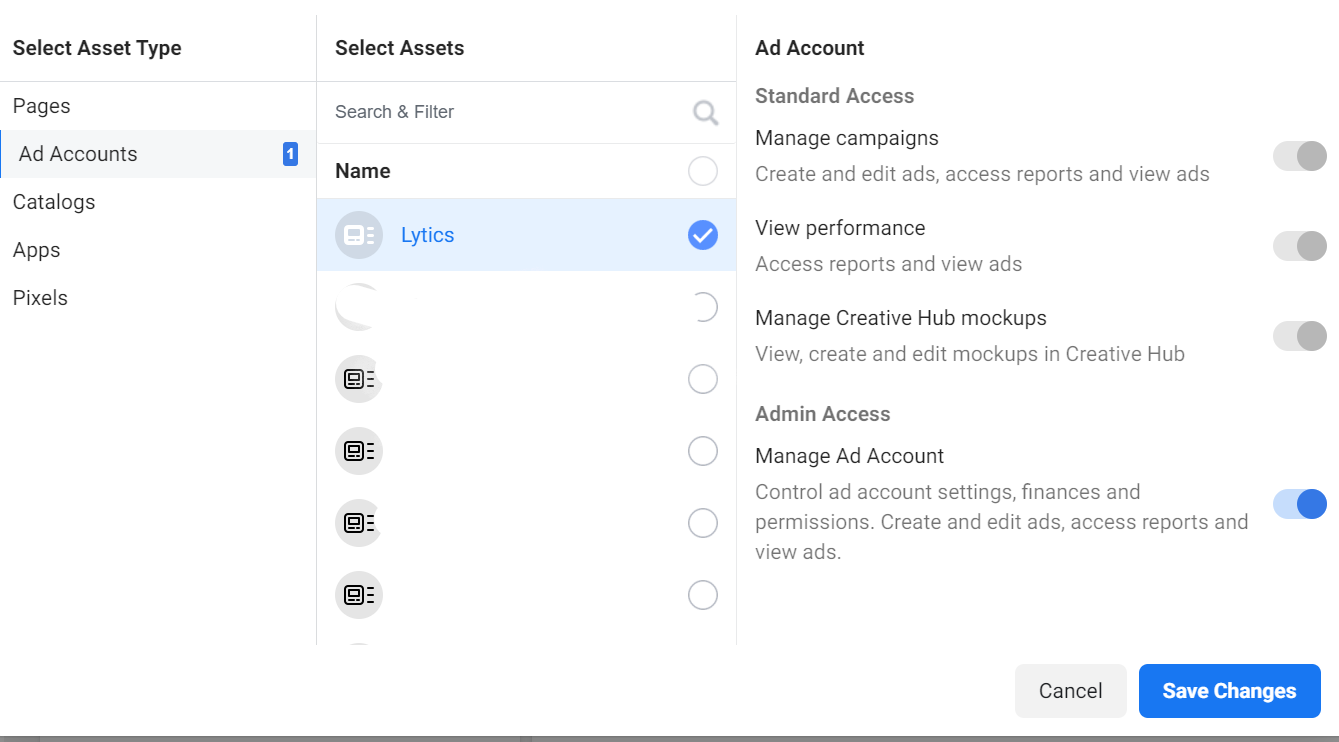
Task: Click the blue badge on Ad Accounts
Action: point(290,154)
